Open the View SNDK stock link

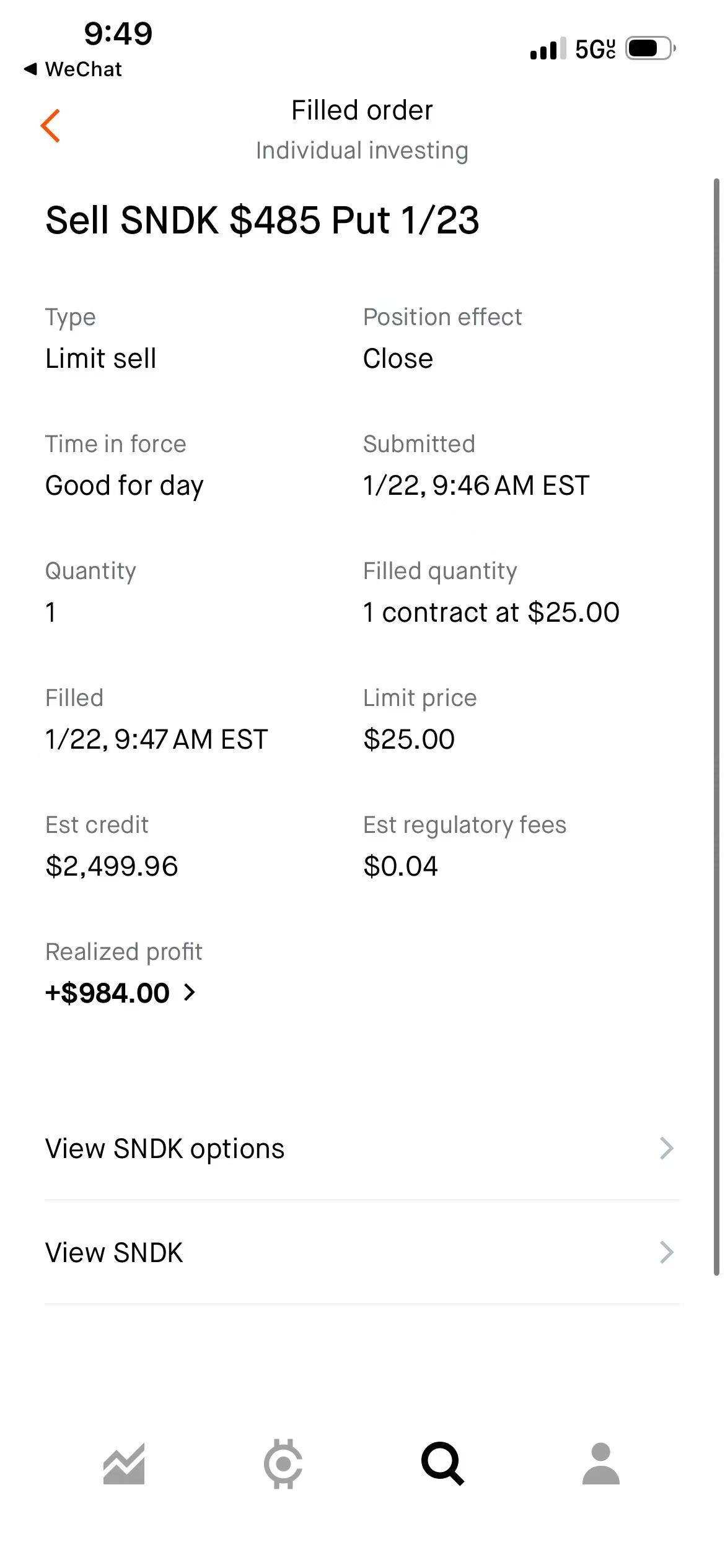coord(114,1253)
